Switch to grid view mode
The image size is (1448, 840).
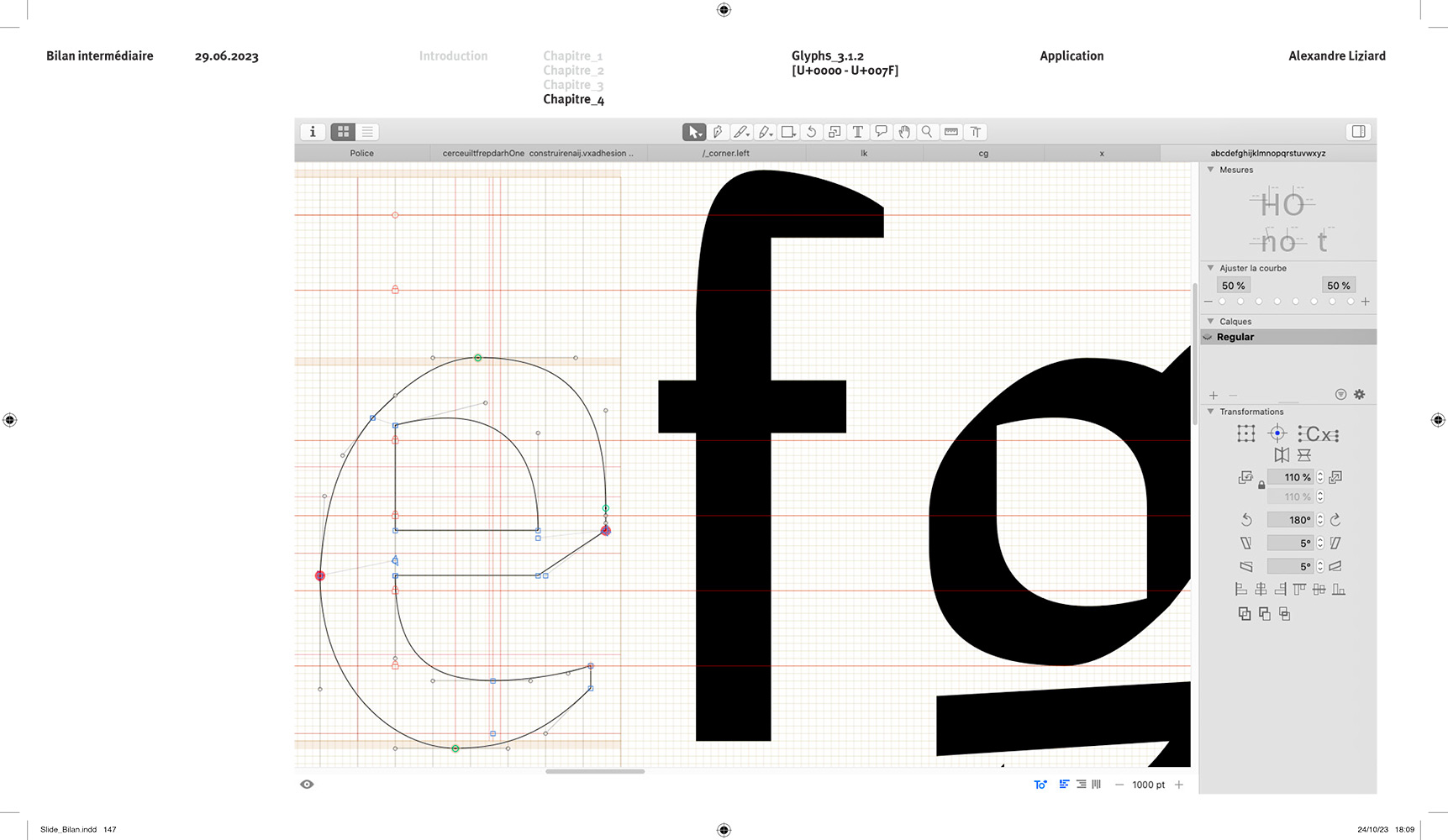(343, 132)
